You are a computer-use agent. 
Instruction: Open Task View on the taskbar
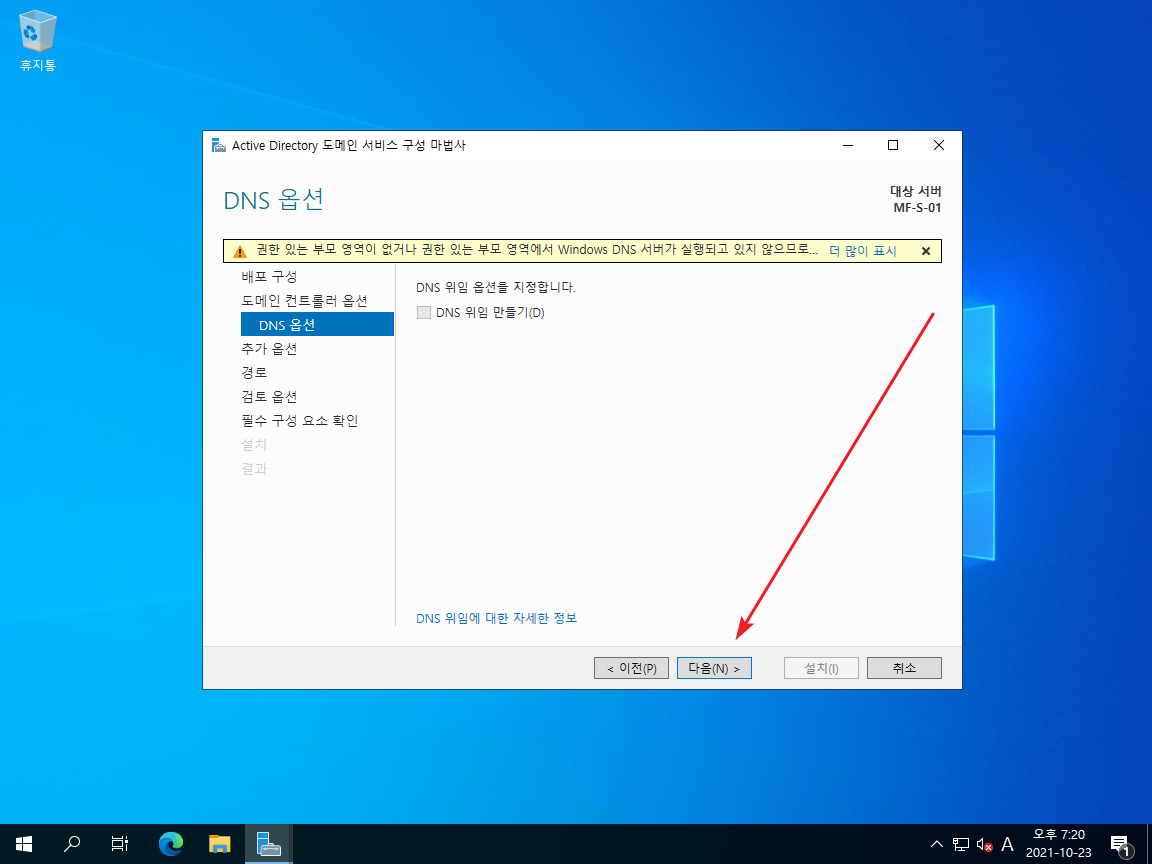click(120, 844)
